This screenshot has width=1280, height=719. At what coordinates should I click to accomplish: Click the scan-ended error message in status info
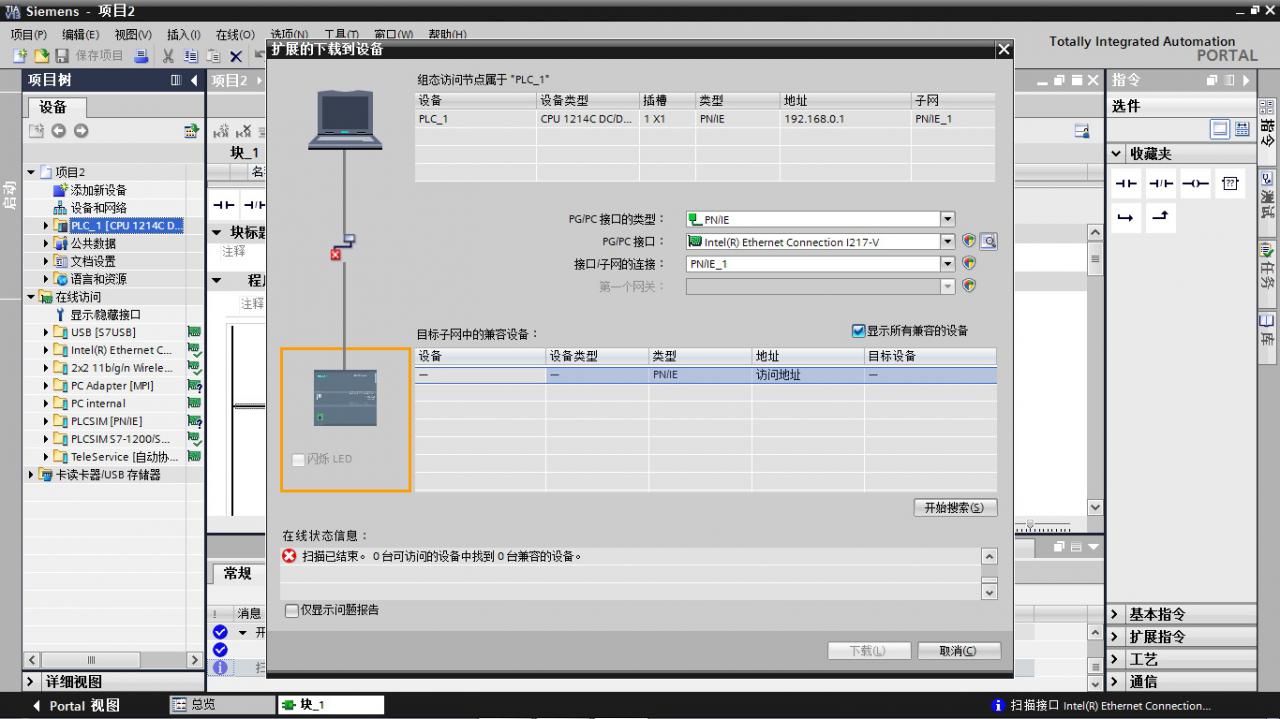tap(441, 556)
